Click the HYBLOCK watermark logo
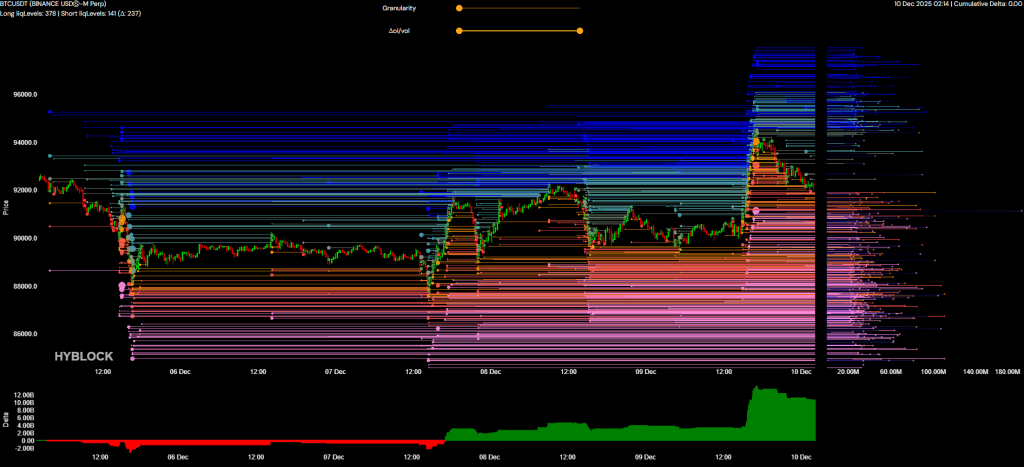 [83, 356]
